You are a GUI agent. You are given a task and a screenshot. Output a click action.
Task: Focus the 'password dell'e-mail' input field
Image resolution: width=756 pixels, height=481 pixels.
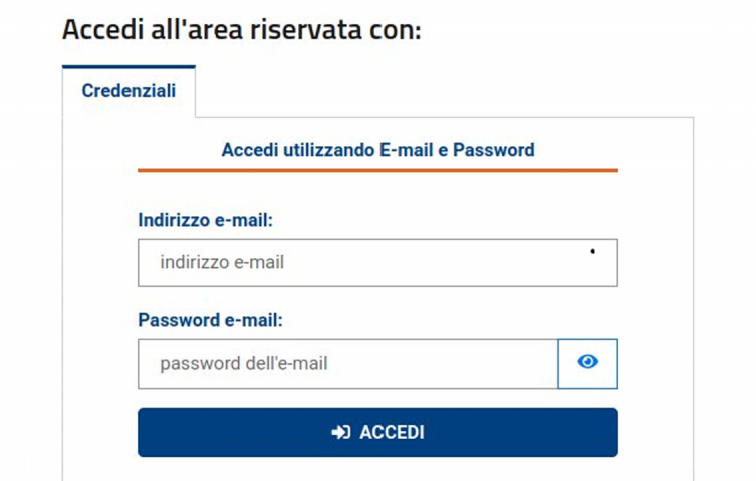[347, 364]
